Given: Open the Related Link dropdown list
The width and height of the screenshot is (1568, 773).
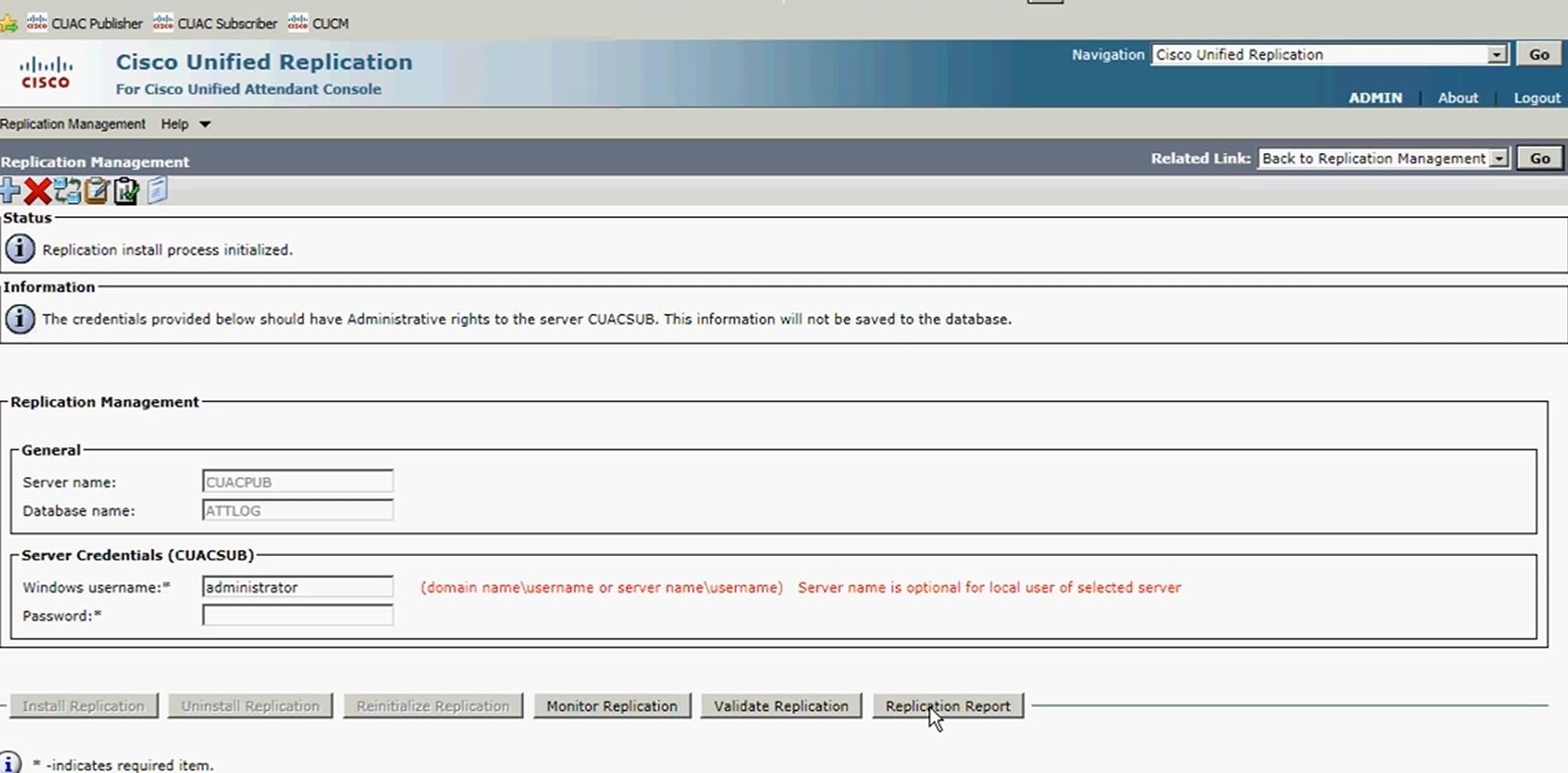Looking at the screenshot, I should coord(1498,158).
